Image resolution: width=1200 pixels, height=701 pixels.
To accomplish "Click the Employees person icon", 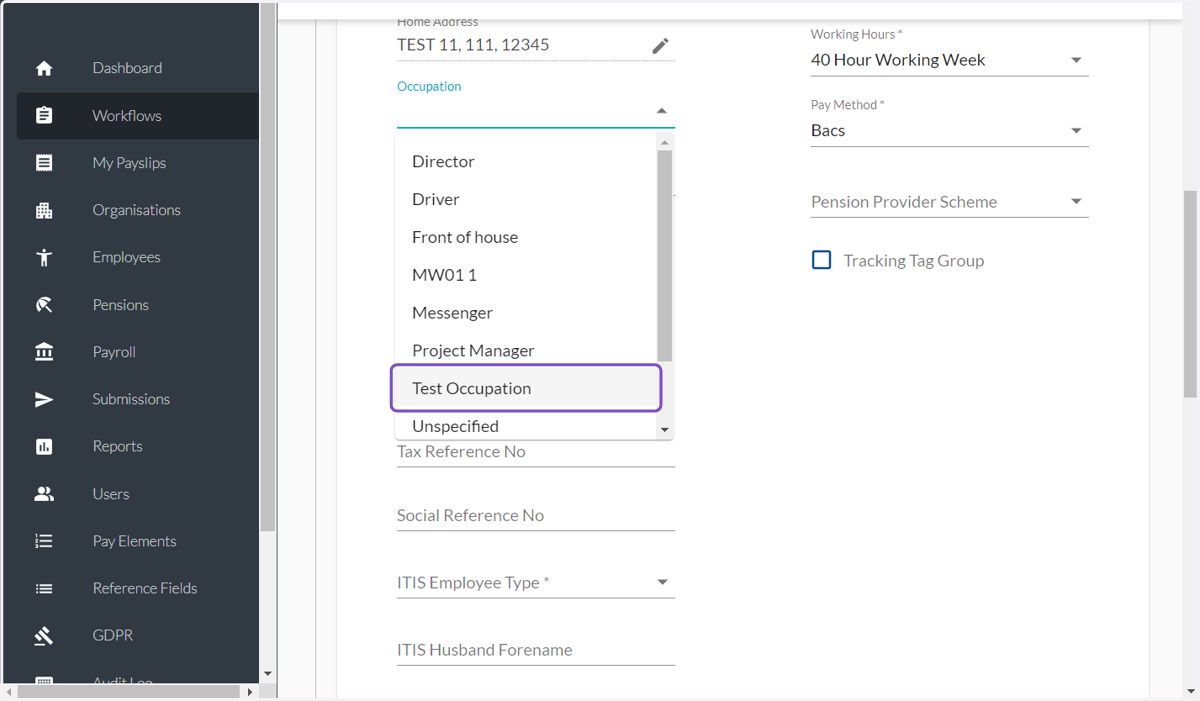I will click(44, 258).
